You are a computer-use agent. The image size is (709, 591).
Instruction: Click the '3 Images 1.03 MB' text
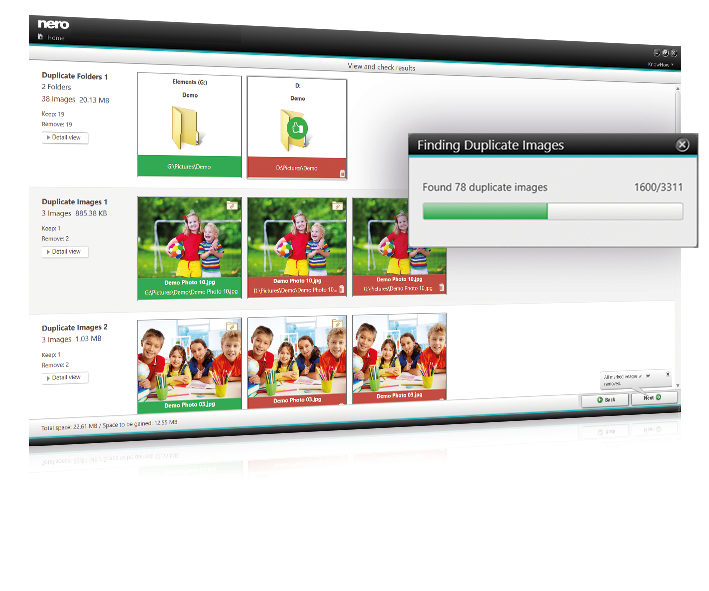tap(71, 339)
